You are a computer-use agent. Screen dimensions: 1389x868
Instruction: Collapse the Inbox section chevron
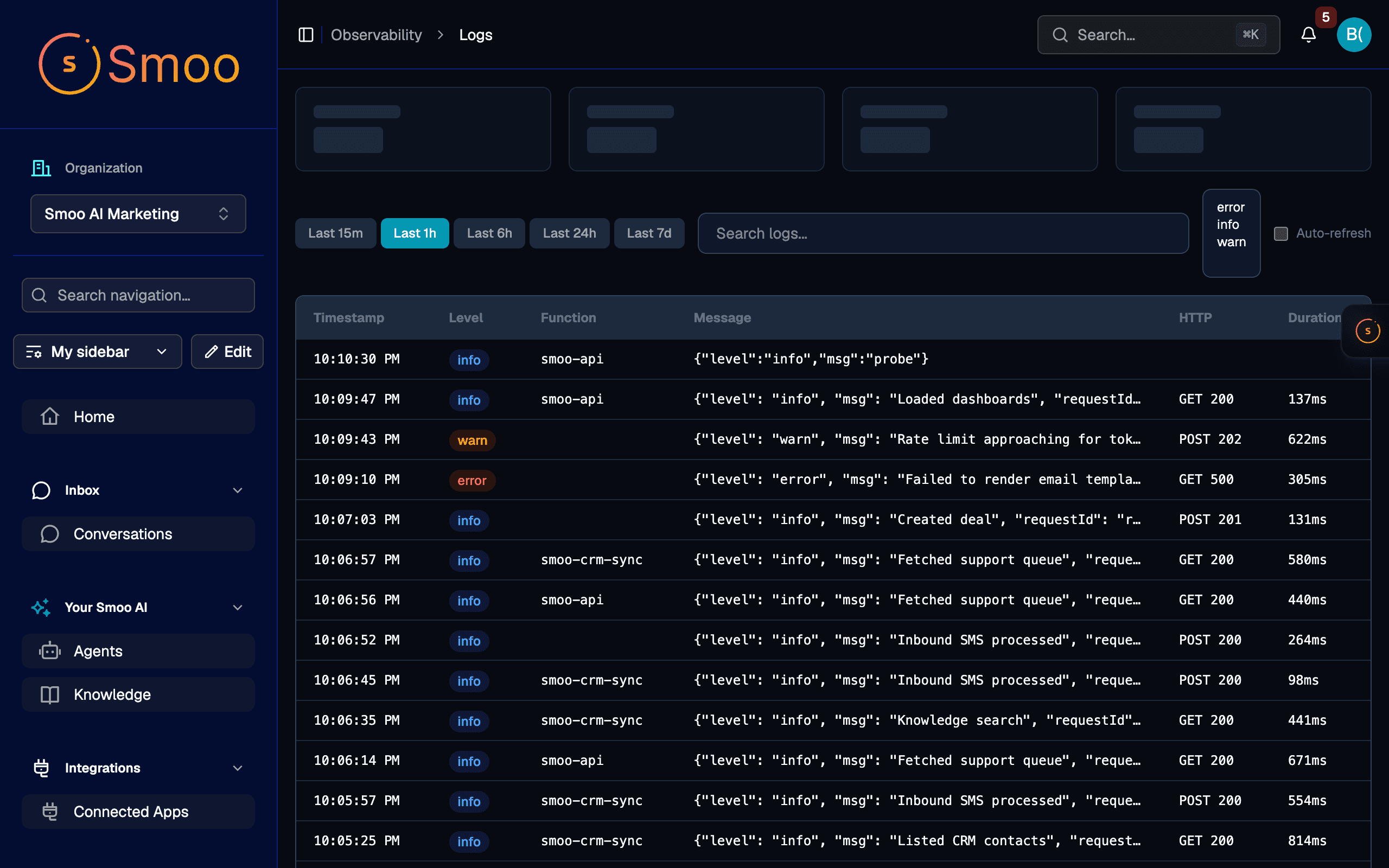[x=238, y=490]
